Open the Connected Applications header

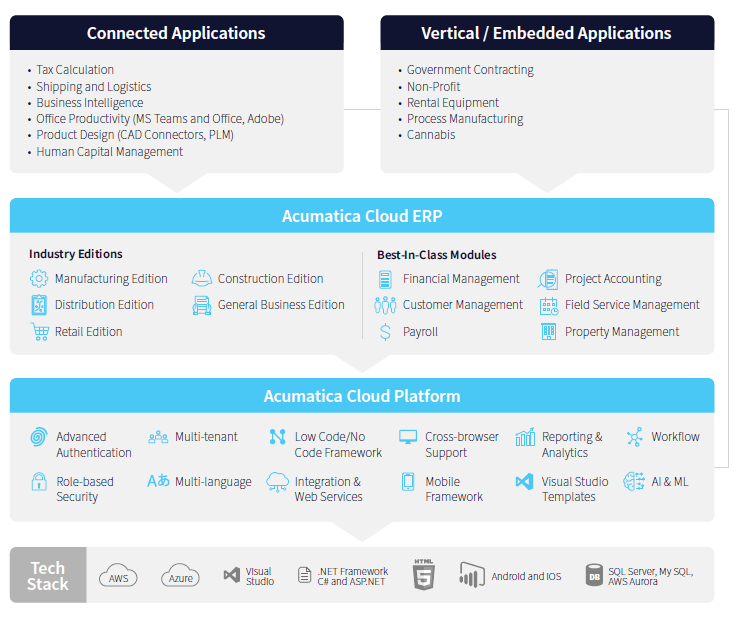tap(176, 33)
